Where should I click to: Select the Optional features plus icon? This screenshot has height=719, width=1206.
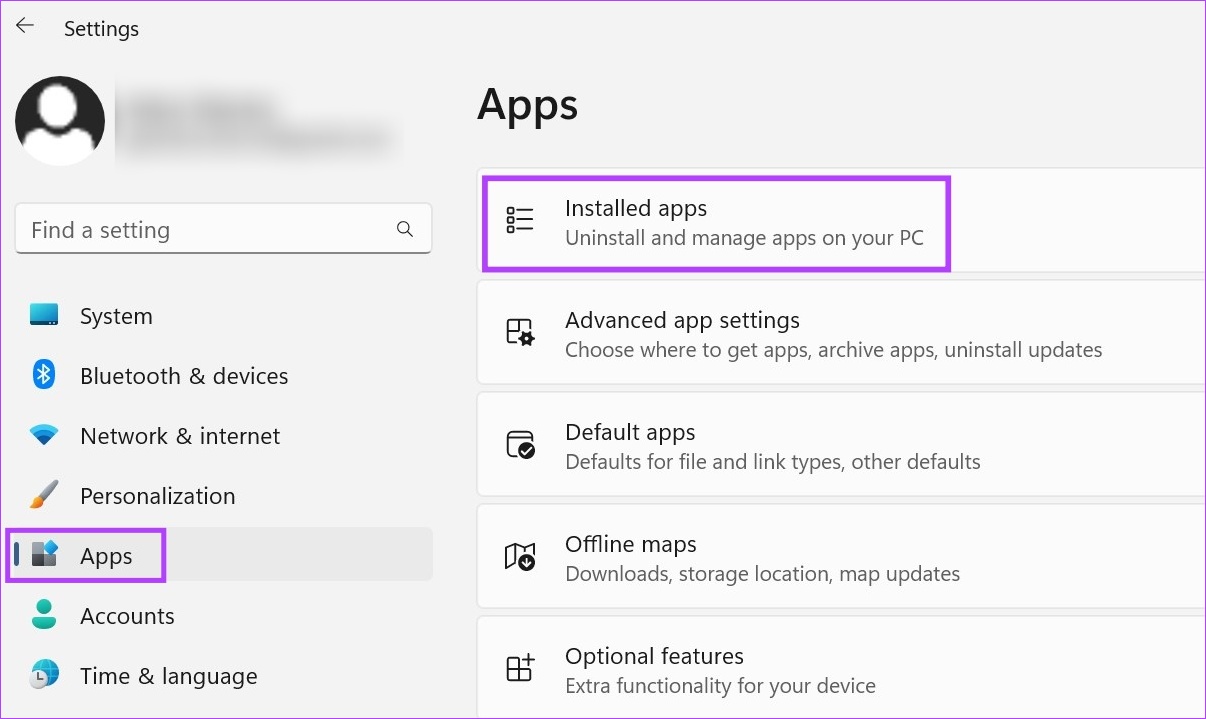tap(520, 667)
